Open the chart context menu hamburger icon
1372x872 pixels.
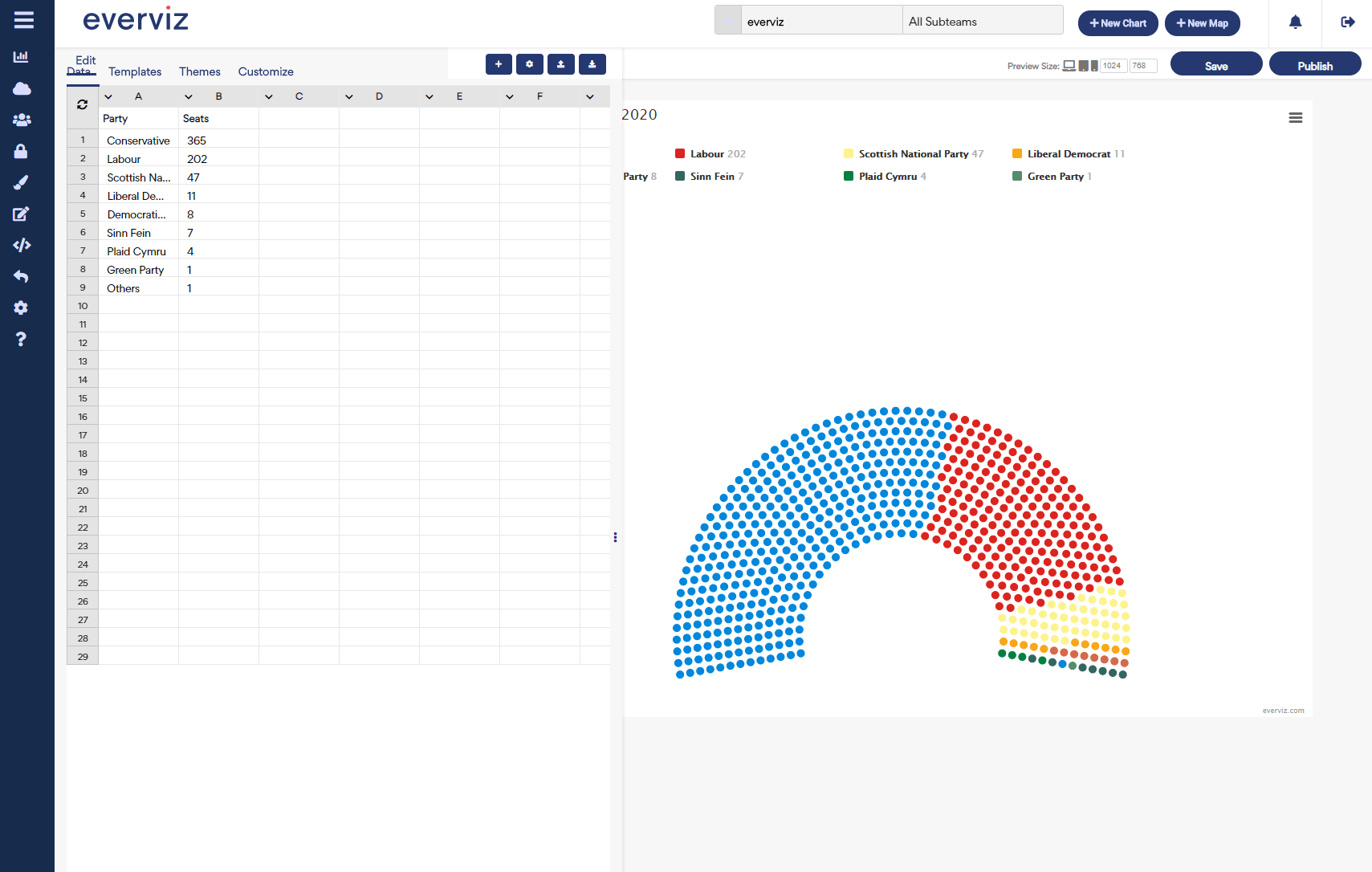[x=1295, y=117]
